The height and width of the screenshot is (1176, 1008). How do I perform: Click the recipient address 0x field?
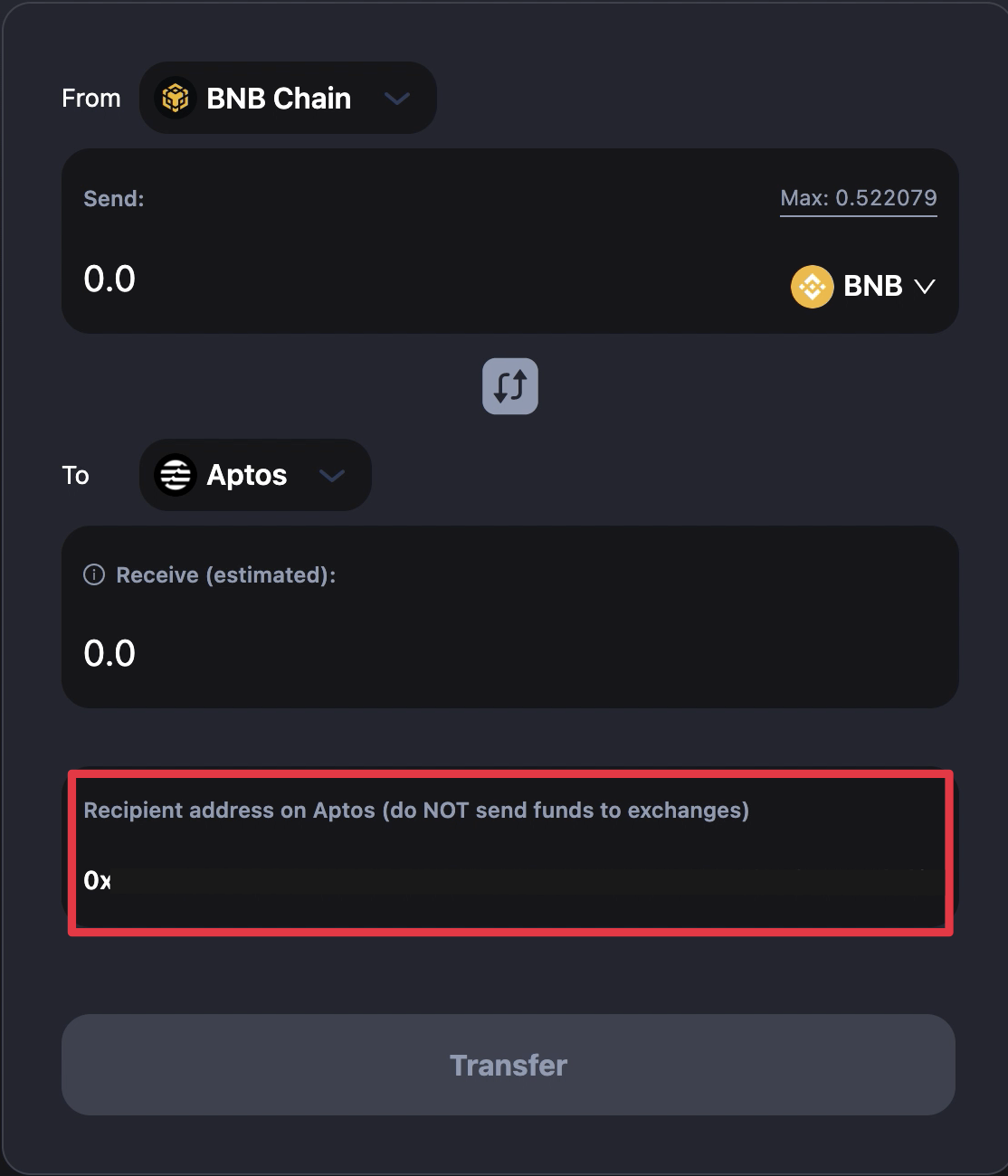point(507,881)
